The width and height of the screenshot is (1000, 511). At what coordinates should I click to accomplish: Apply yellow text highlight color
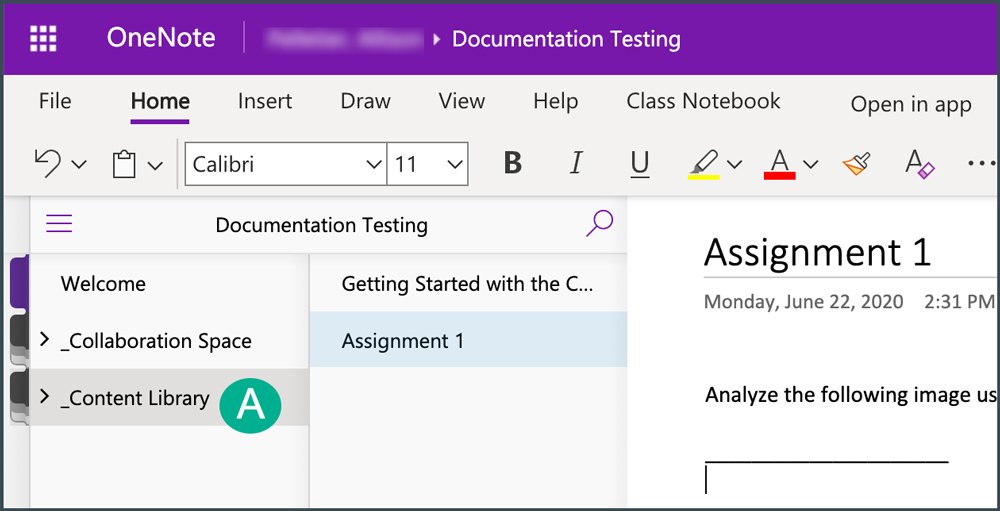pos(703,165)
